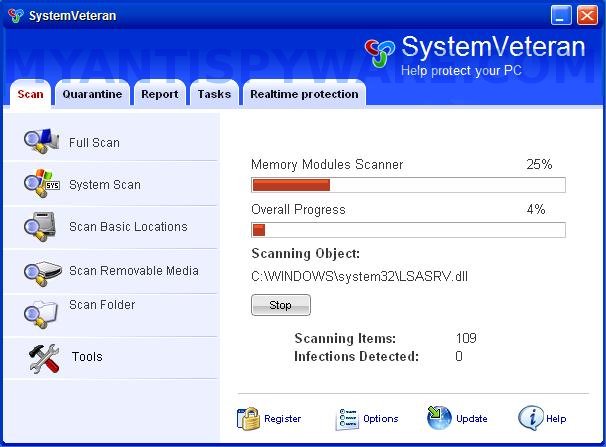Click the Help info bubble icon
This screenshot has height=447, width=606.
[x=531, y=418]
